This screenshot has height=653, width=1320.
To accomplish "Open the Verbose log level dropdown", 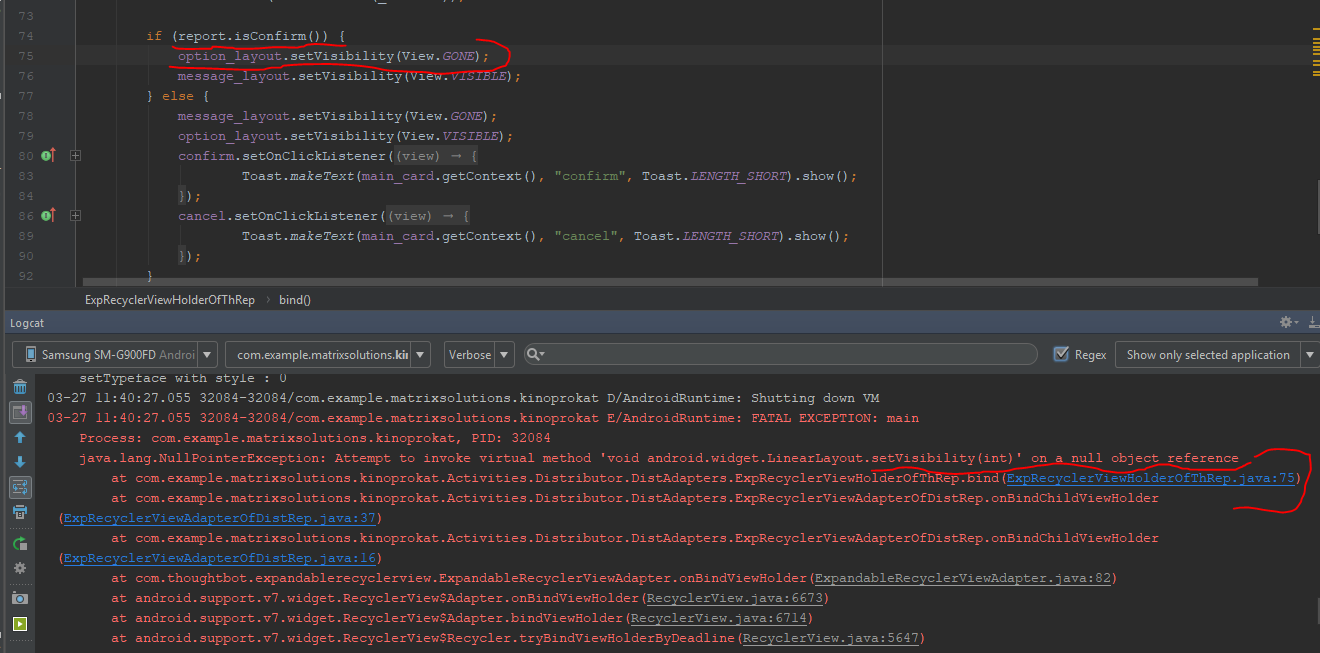I will point(479,354).
